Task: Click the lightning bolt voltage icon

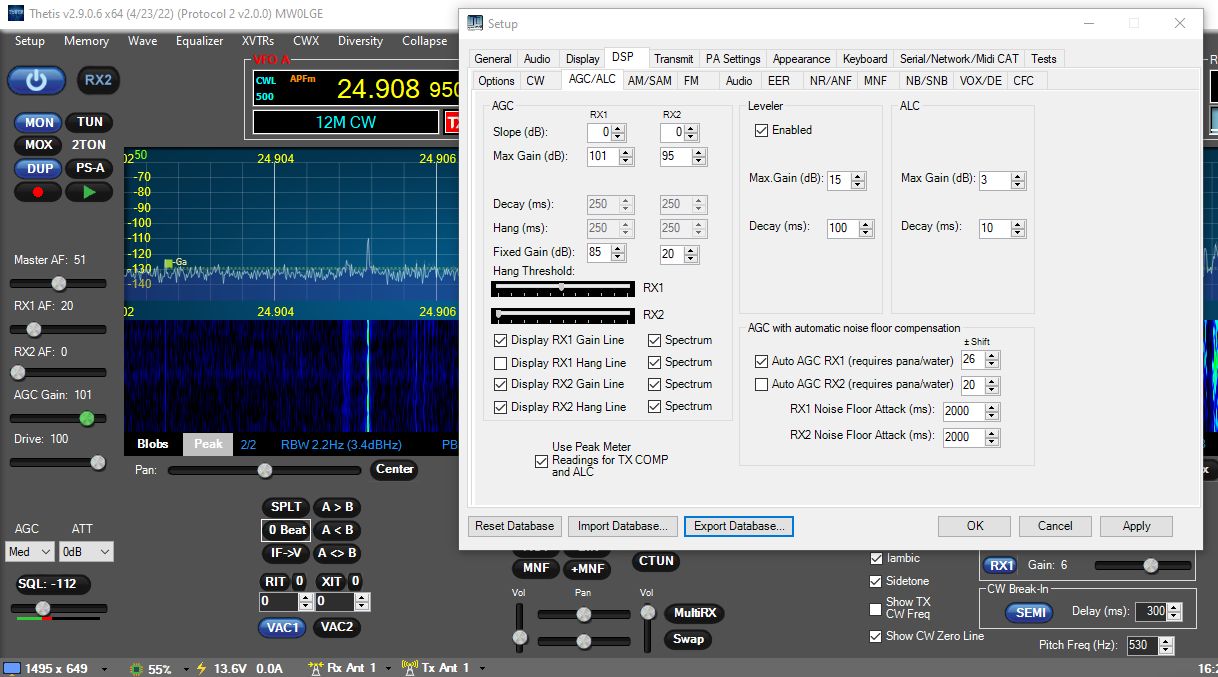Action: 200,668
